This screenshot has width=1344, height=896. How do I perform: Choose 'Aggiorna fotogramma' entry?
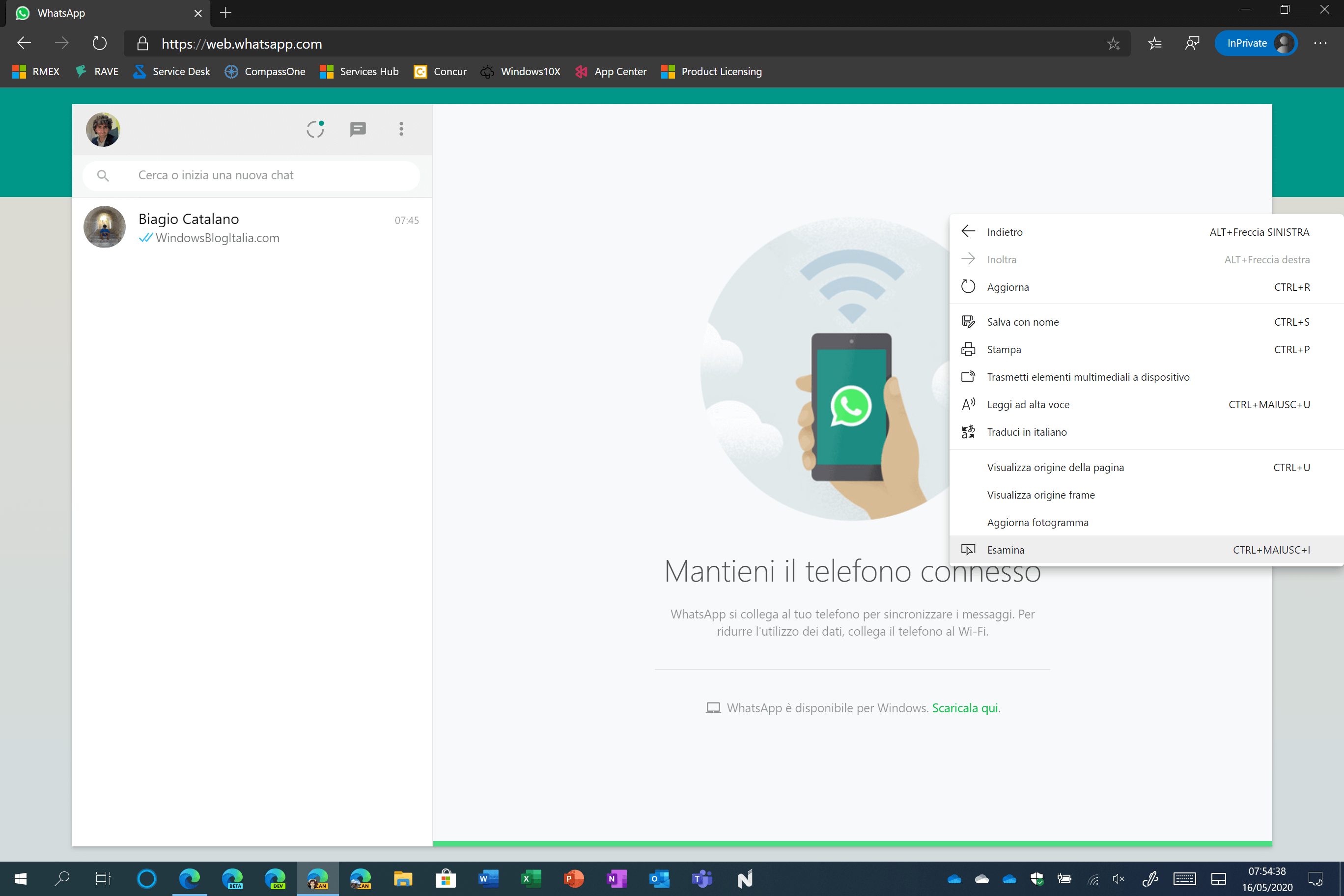[1147, 522]
